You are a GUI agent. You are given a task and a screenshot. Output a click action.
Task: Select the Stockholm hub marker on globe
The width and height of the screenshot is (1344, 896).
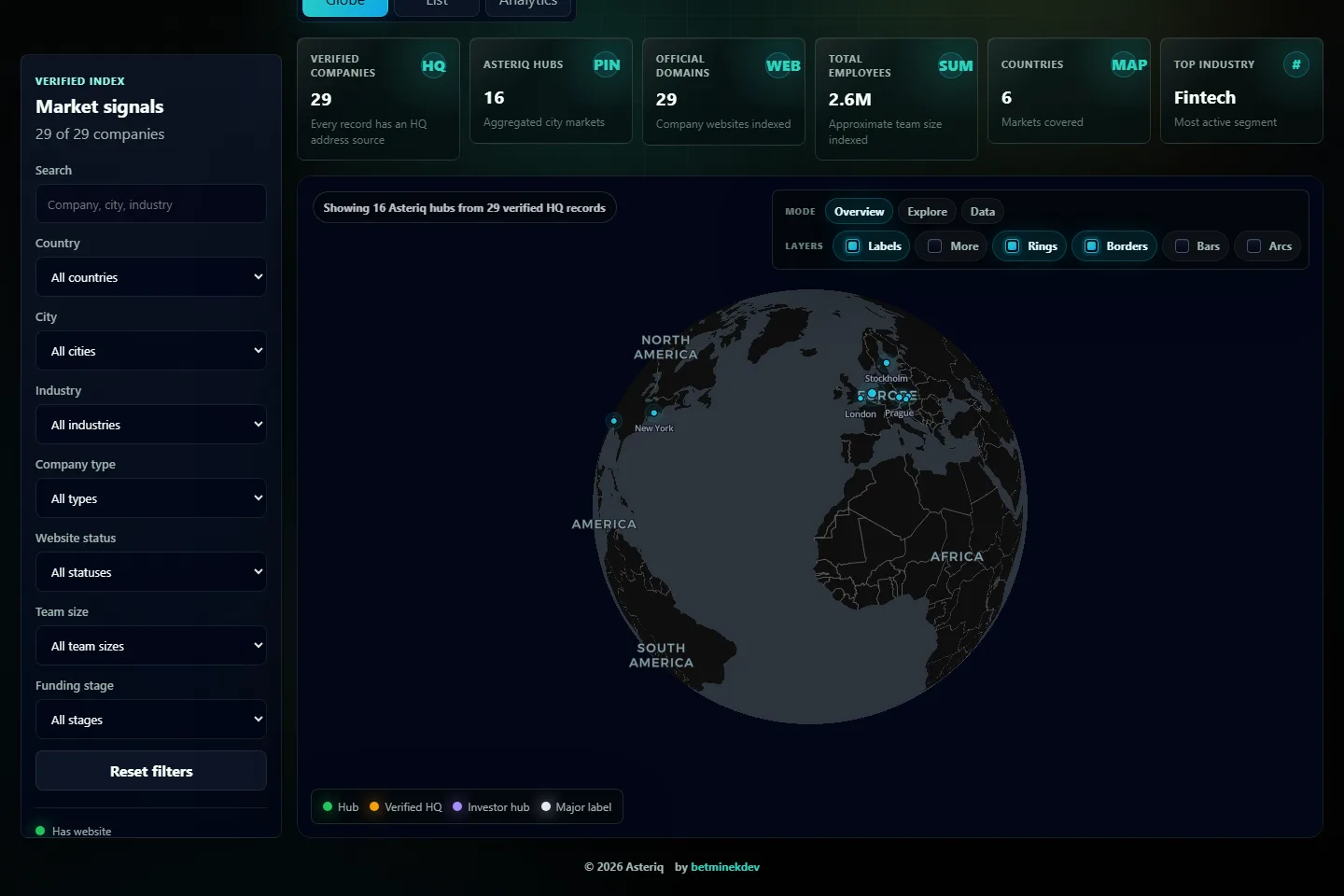click(x=886, y=363)
